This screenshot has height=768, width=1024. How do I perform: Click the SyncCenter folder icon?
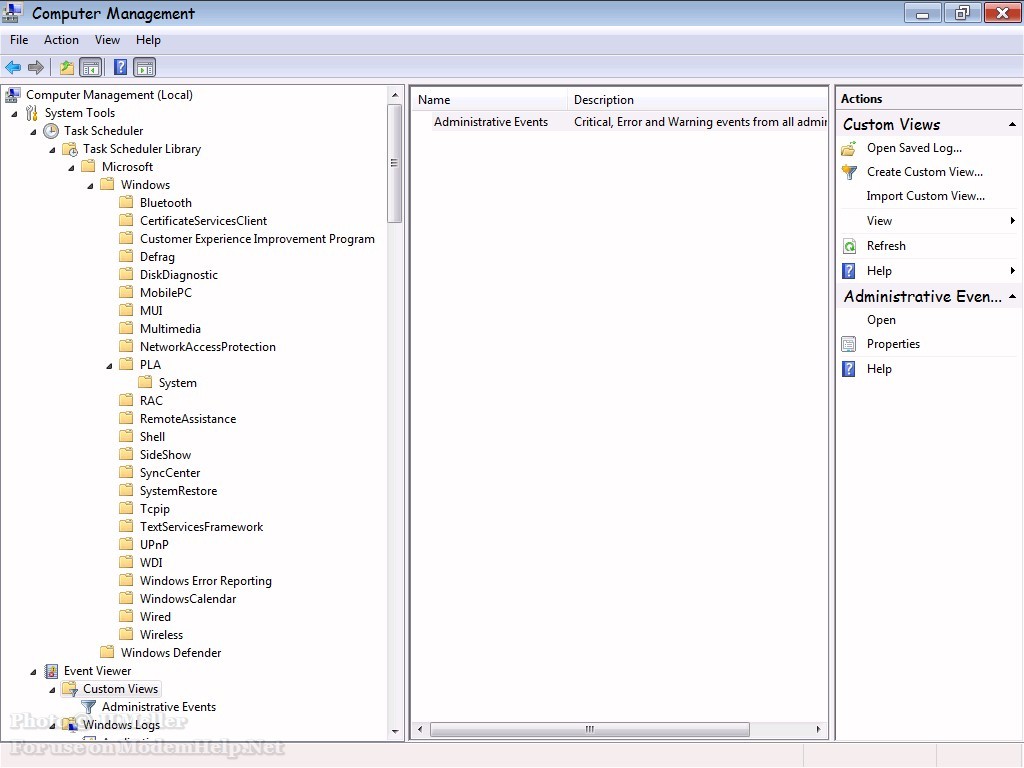[127, 472]
